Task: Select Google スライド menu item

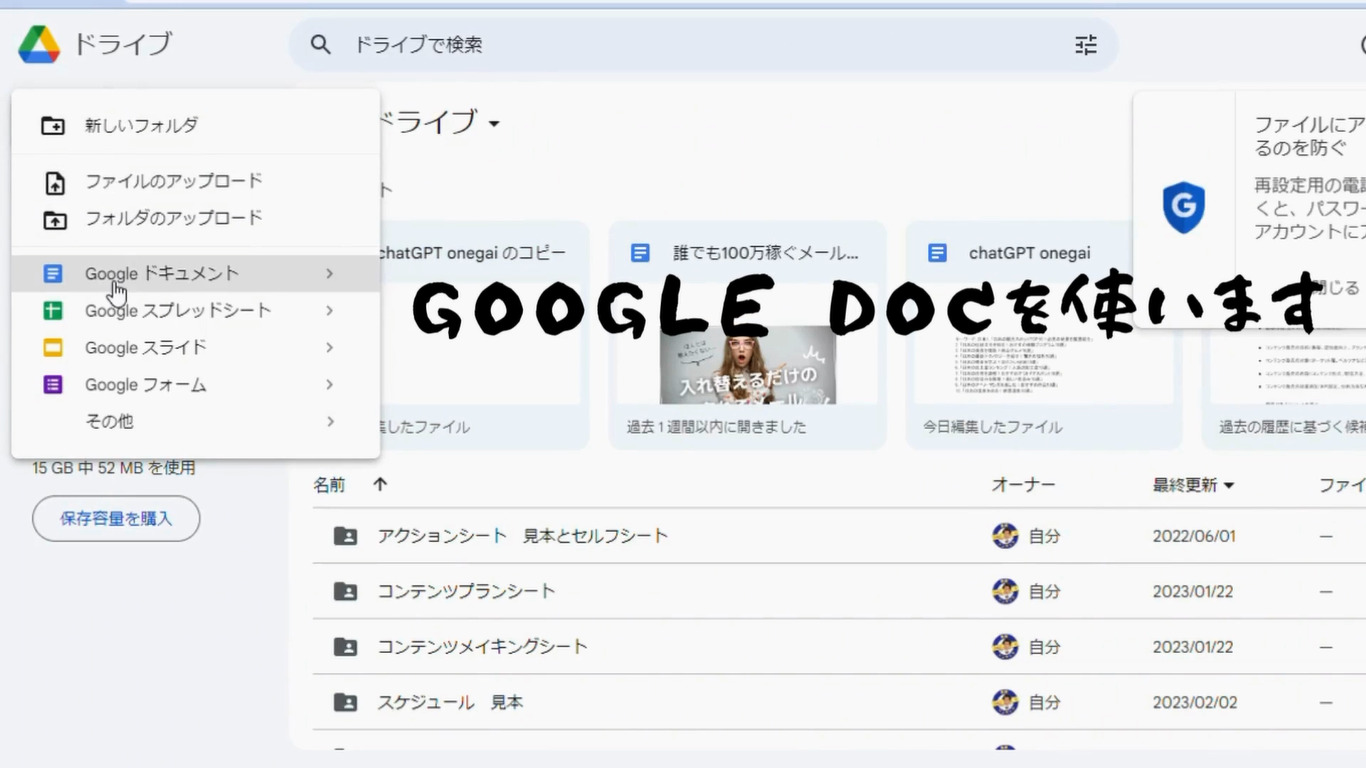Action: point(196,348)
